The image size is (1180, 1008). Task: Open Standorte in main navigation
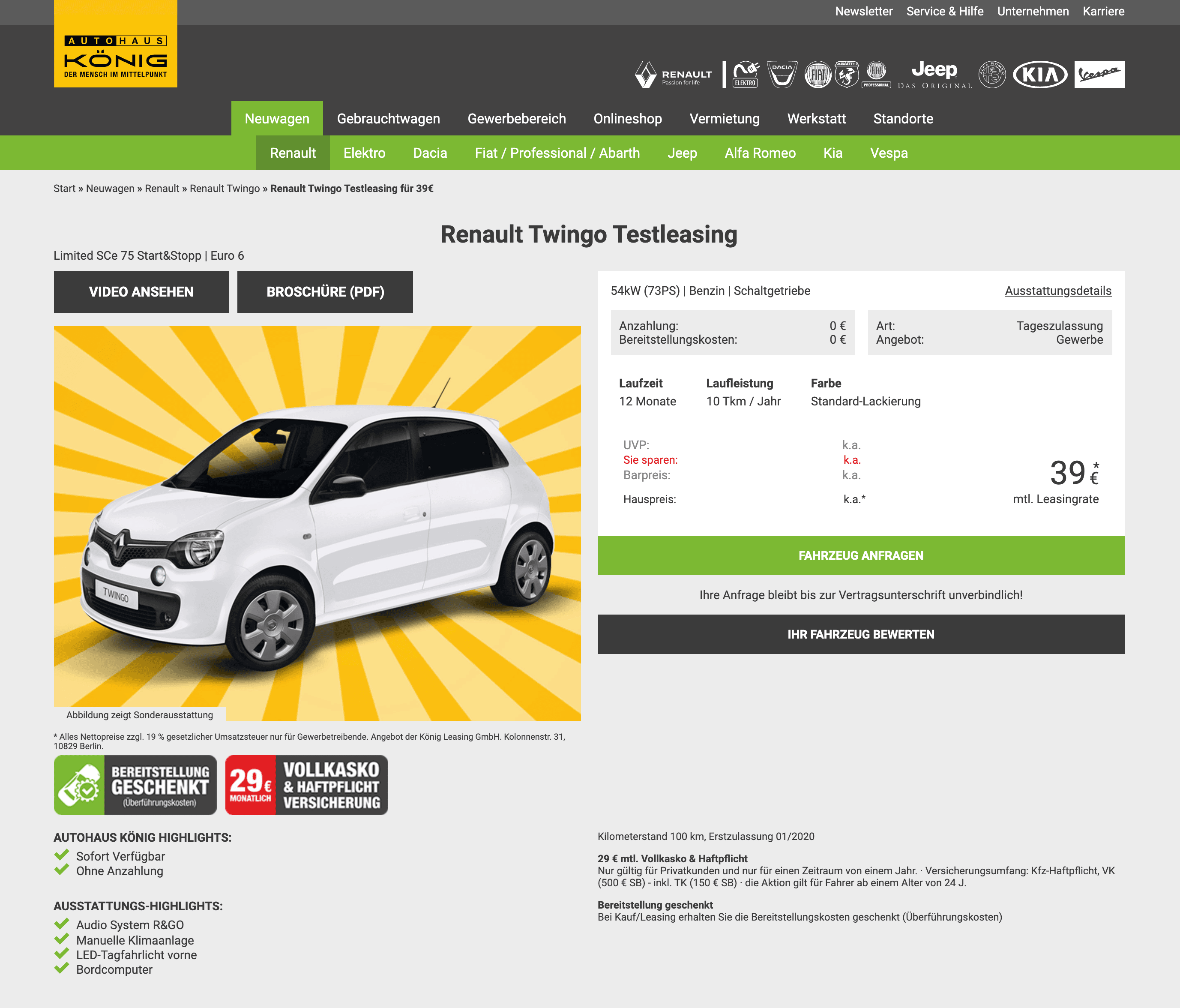[x=903, y=118]
